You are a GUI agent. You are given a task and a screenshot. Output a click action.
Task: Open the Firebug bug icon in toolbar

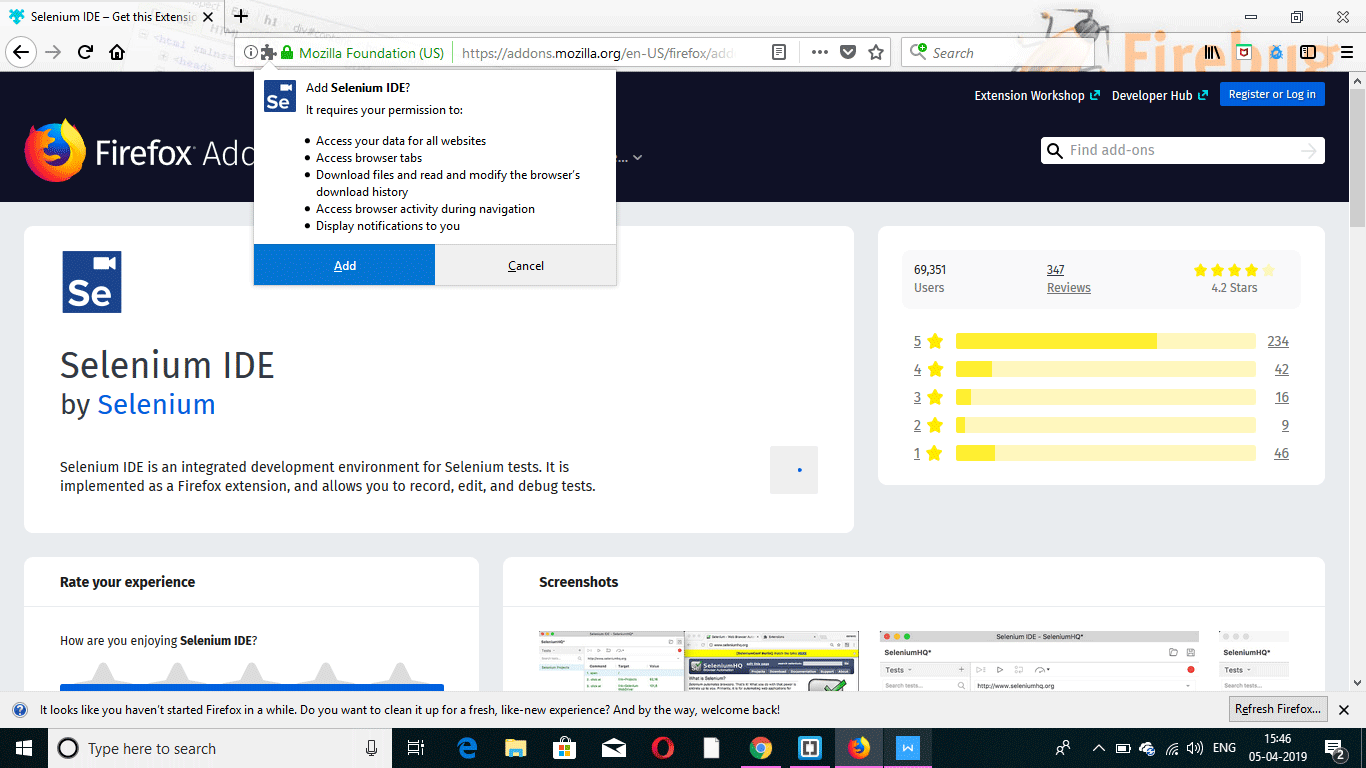pyautogui.click(x=1276, y=53)
